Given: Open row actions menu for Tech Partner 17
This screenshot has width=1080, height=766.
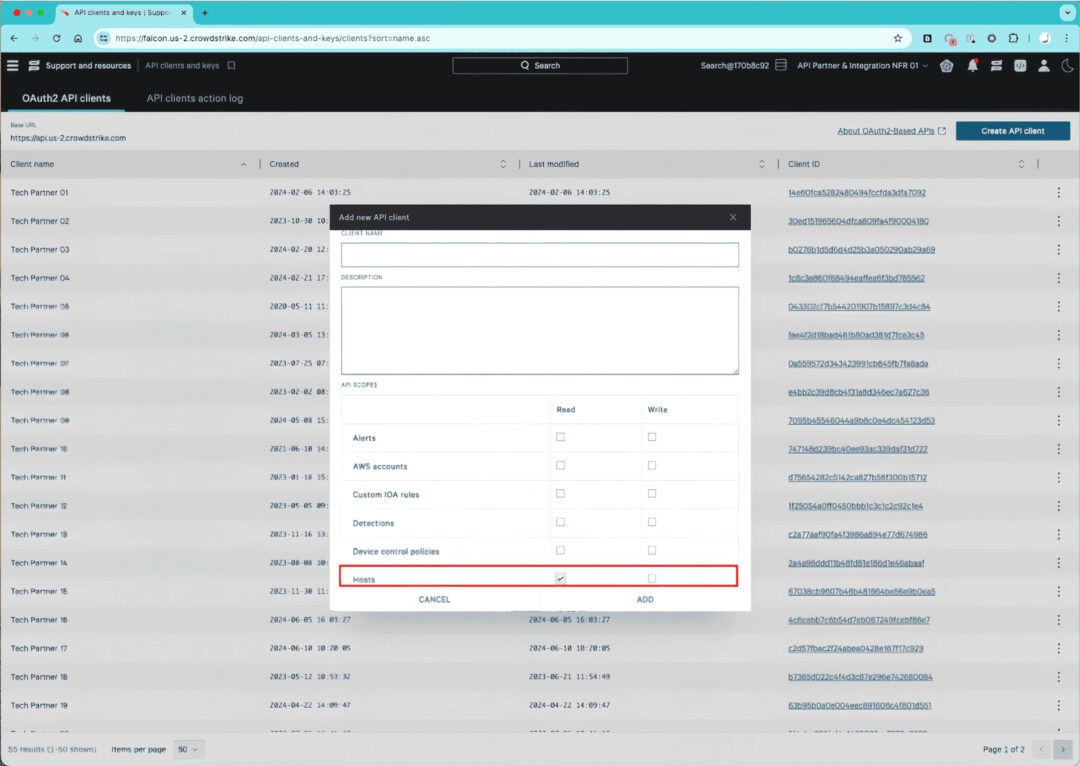Looking at the screenshot, I should (1059, 648).
